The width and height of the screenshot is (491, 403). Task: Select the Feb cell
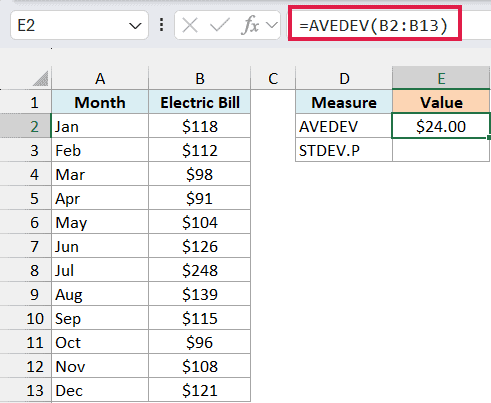pos(100,150)
